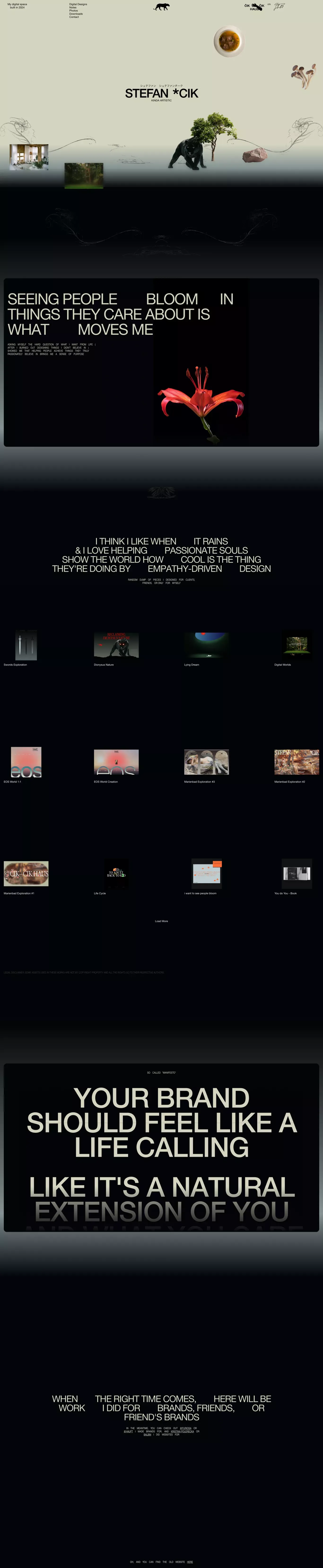
Task: Open the Life Cycle thumbnail
Action: pyautogui.click(x=116, y=873)
